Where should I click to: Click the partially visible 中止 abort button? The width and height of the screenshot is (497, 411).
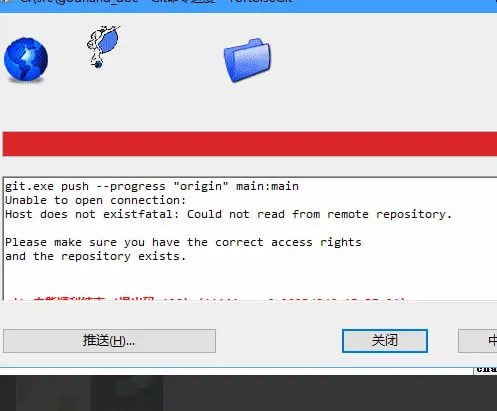click(x=478, y=341)
